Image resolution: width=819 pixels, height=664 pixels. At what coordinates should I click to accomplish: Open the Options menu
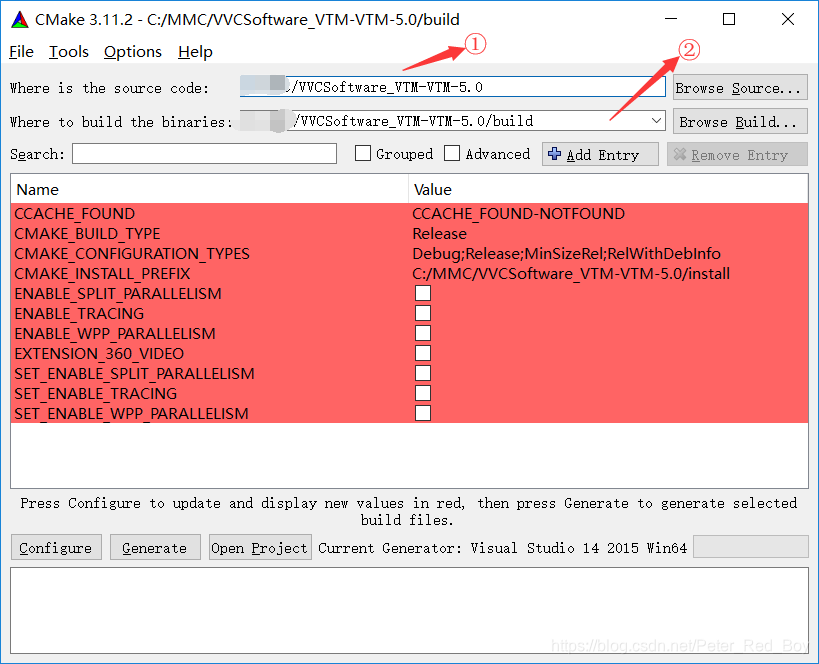[133, 52]
